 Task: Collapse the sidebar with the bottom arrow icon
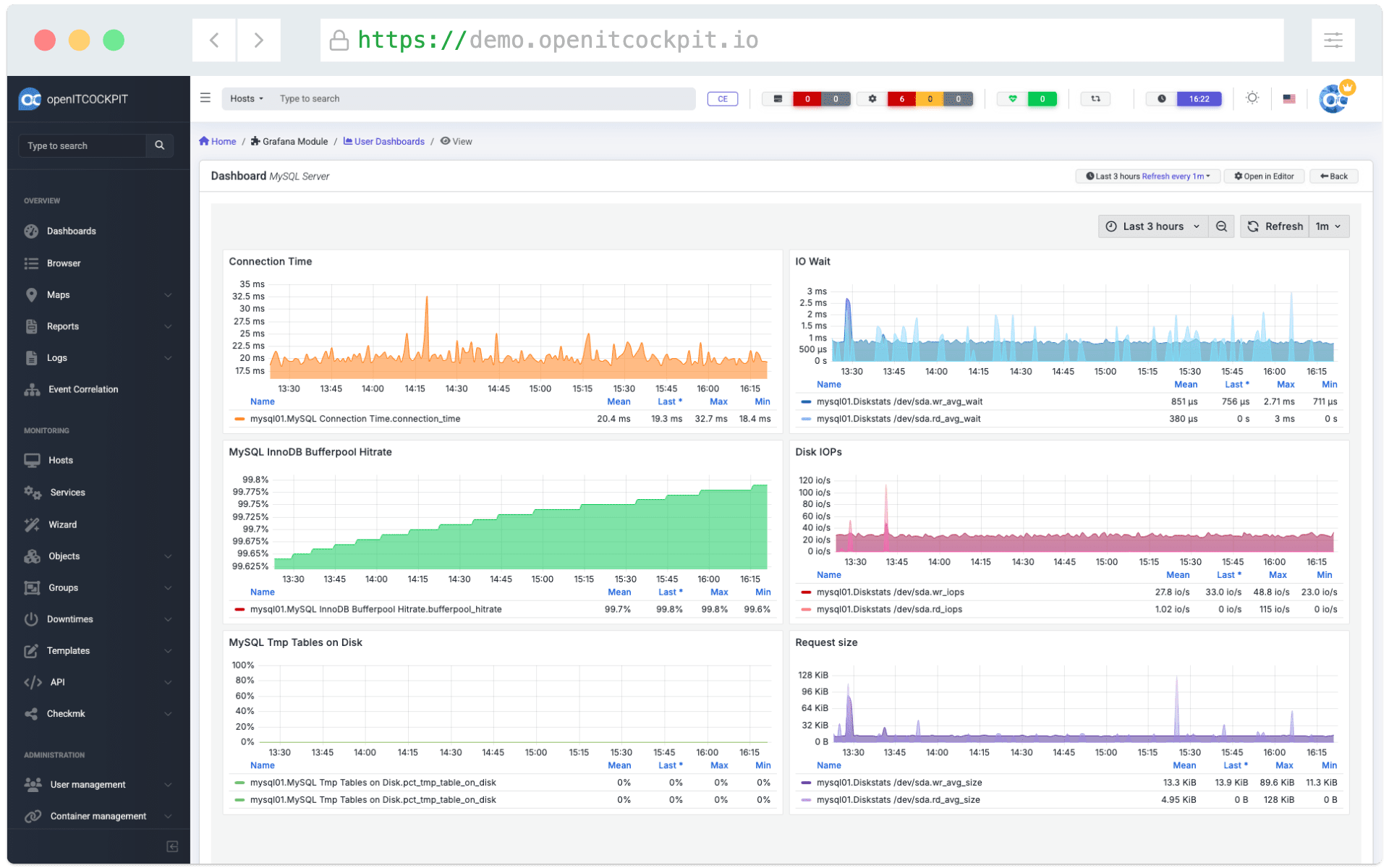tap(172, 846)
